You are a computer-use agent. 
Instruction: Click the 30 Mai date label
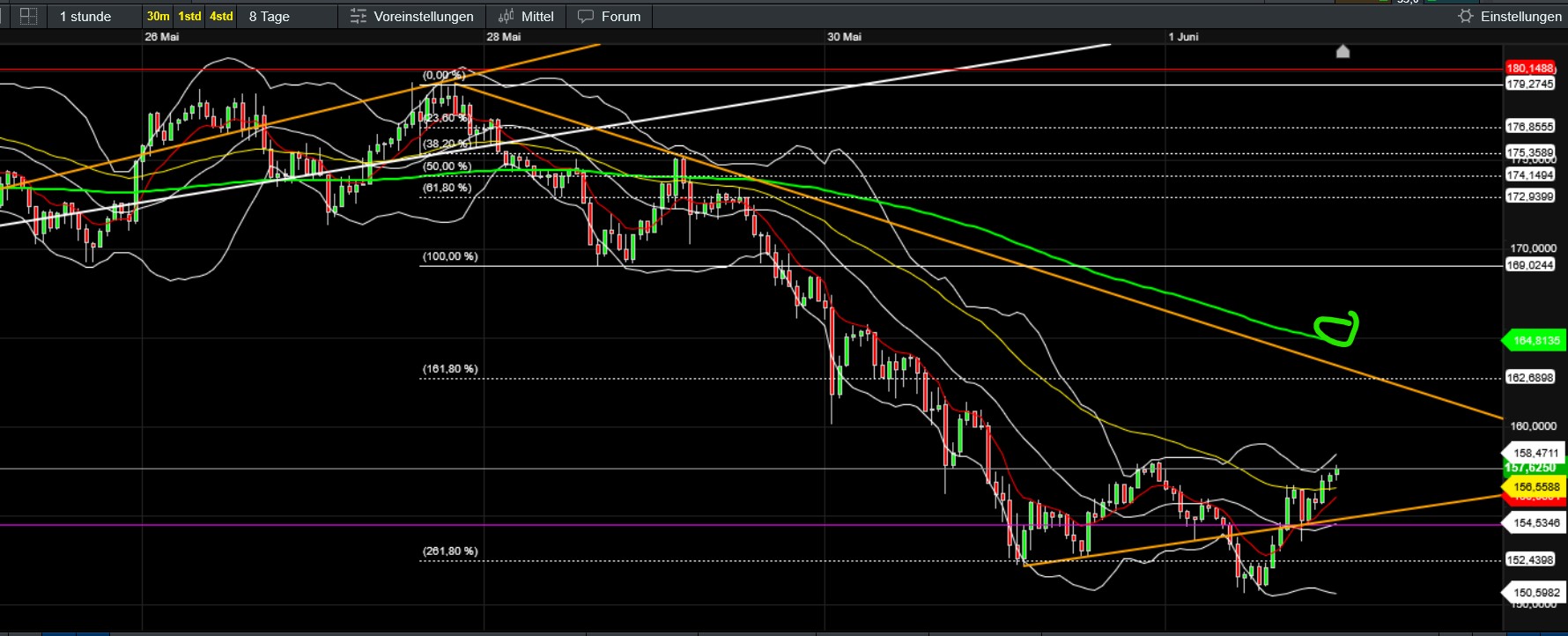tap(845, 37)
